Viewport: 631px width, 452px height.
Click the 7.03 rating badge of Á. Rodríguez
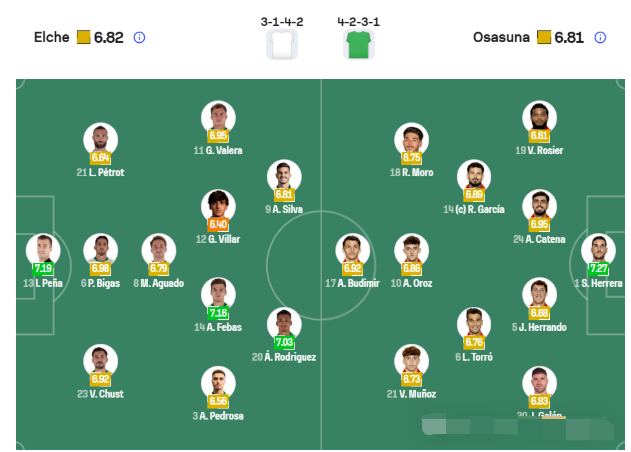point(284,342)
